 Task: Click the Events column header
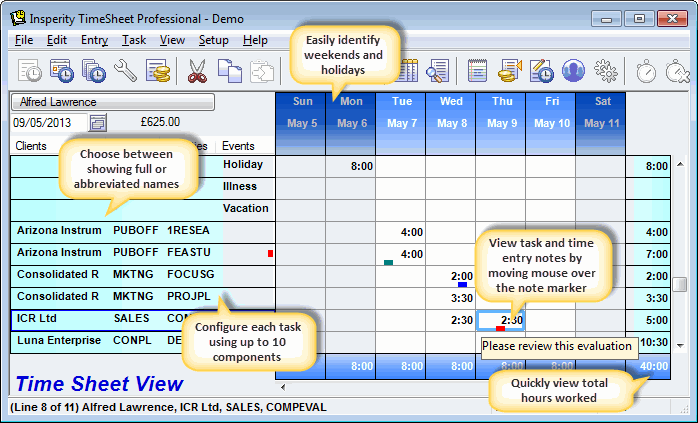[x=238, y=146]
